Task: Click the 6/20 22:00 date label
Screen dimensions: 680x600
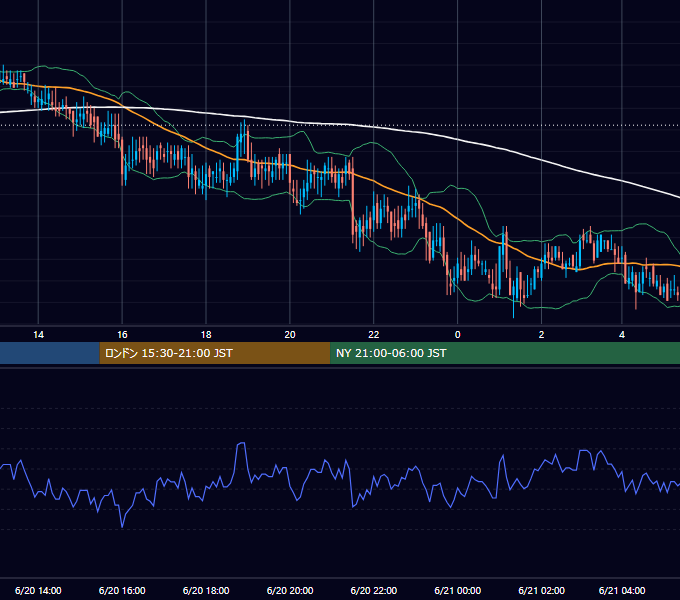Action: [373, 590]
